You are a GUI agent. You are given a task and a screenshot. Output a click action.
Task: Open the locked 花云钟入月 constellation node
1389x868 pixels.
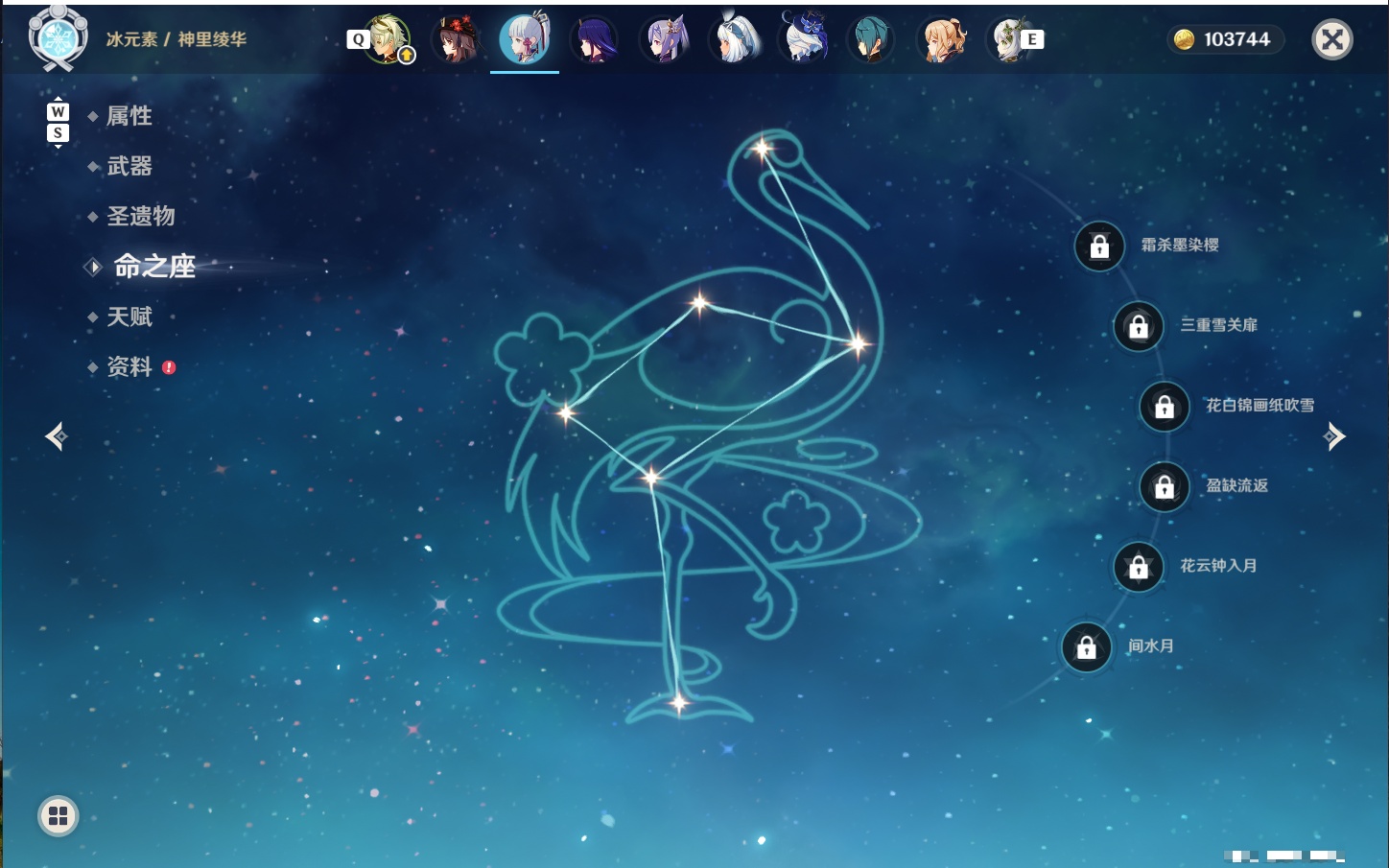pyautogui.click(x=1139, y=567)
